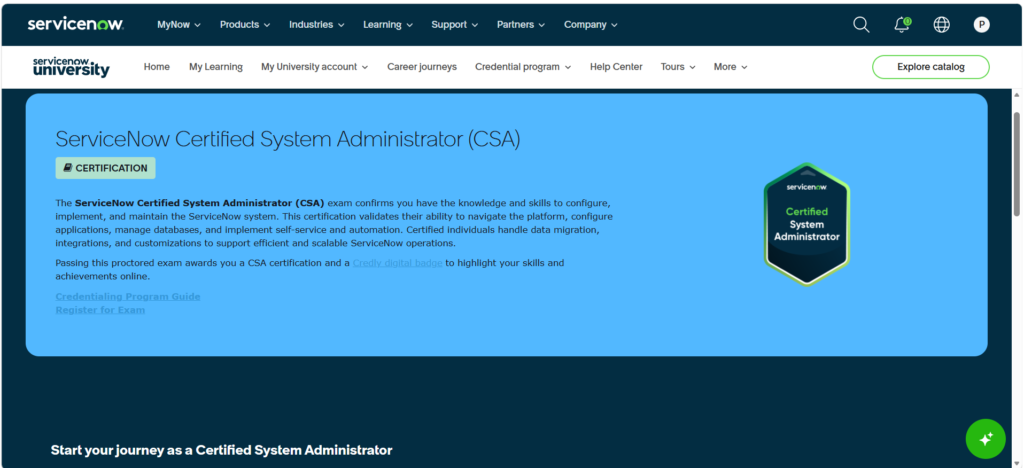Click the Certified System Administrator badge image
This screenshot has height=468, width=1024.
[807, 224]
